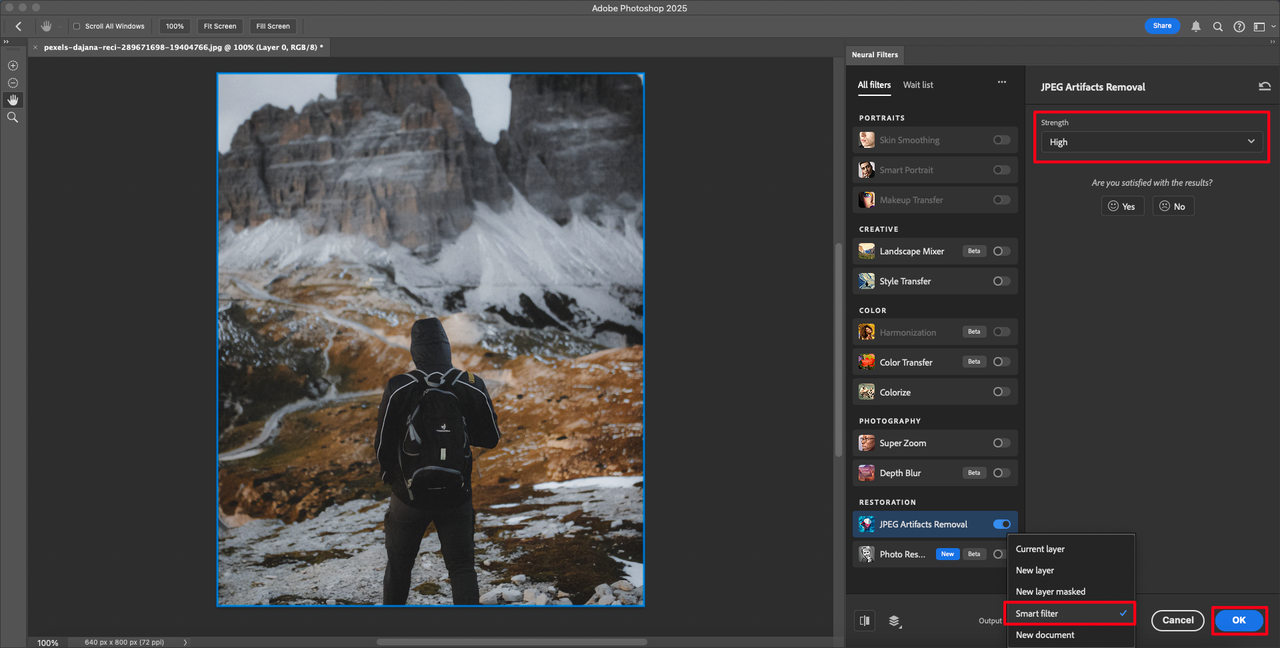Click the JPEG Artifacts Removal thumbnail icon
1280x648 pixels.
coord(866,524)
